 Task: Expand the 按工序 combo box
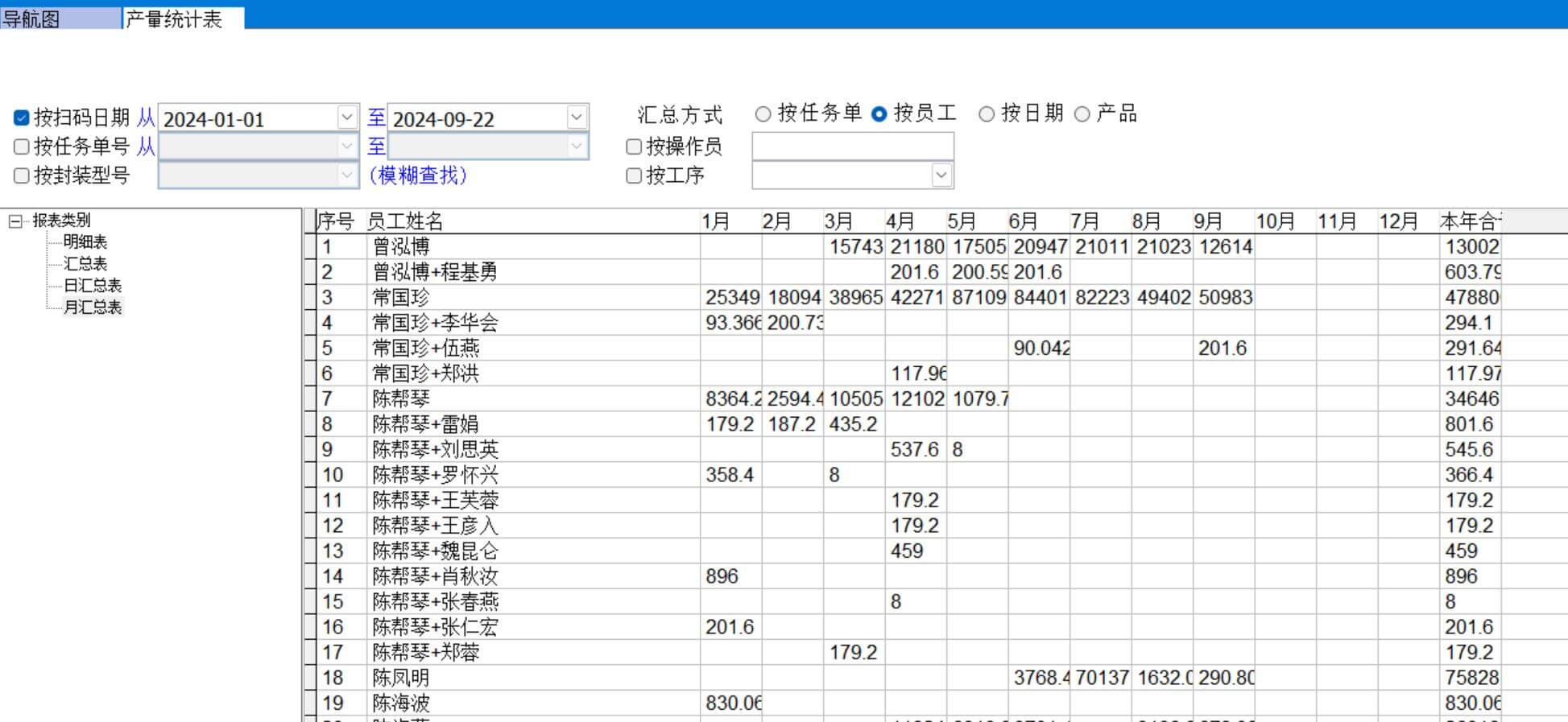(x=941, y=175)
